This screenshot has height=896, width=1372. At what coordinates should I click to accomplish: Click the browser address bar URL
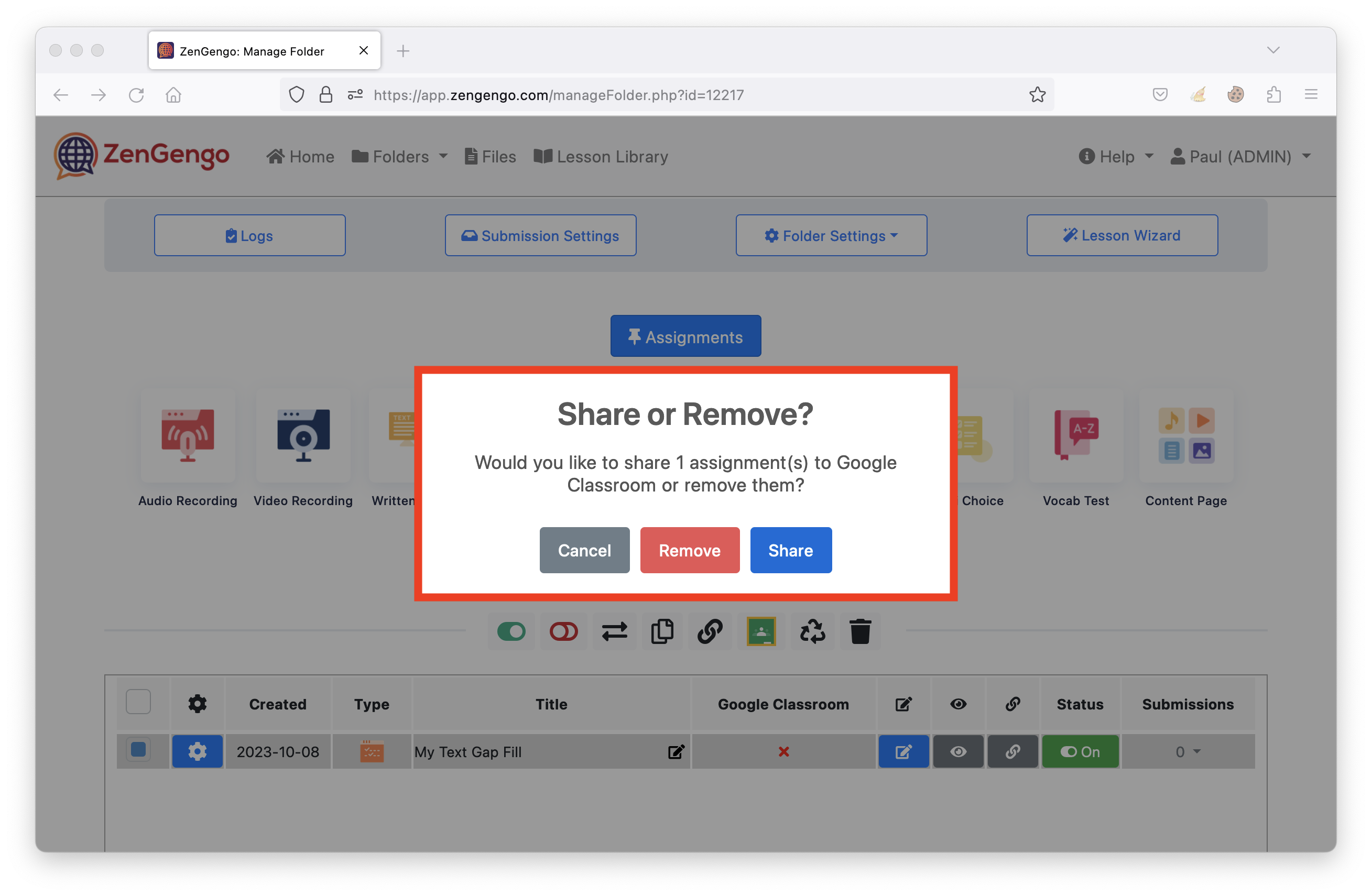[x=559, y=94]
